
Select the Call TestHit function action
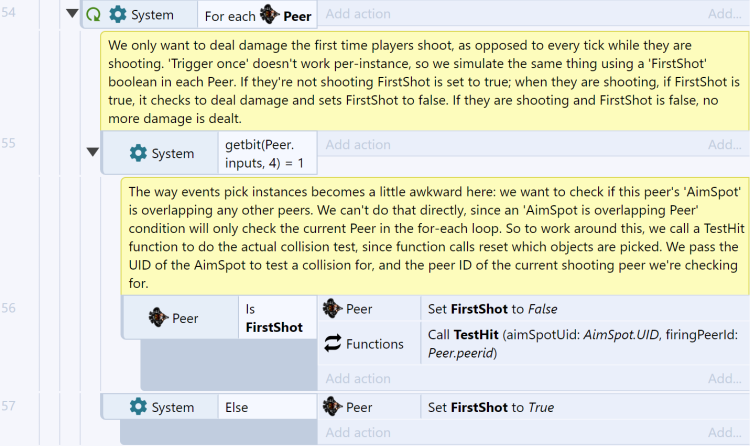[585, 344]
